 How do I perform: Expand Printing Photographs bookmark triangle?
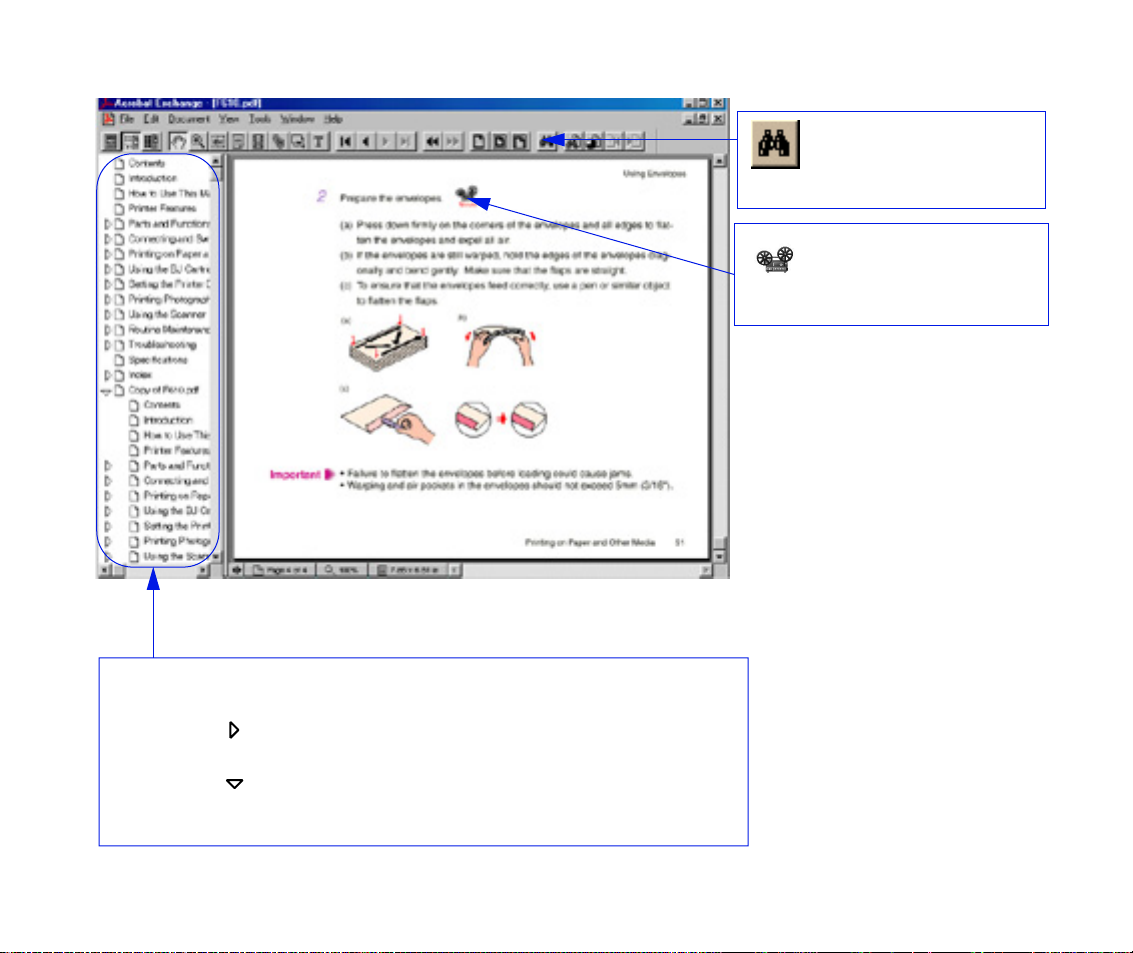[108, 300]
